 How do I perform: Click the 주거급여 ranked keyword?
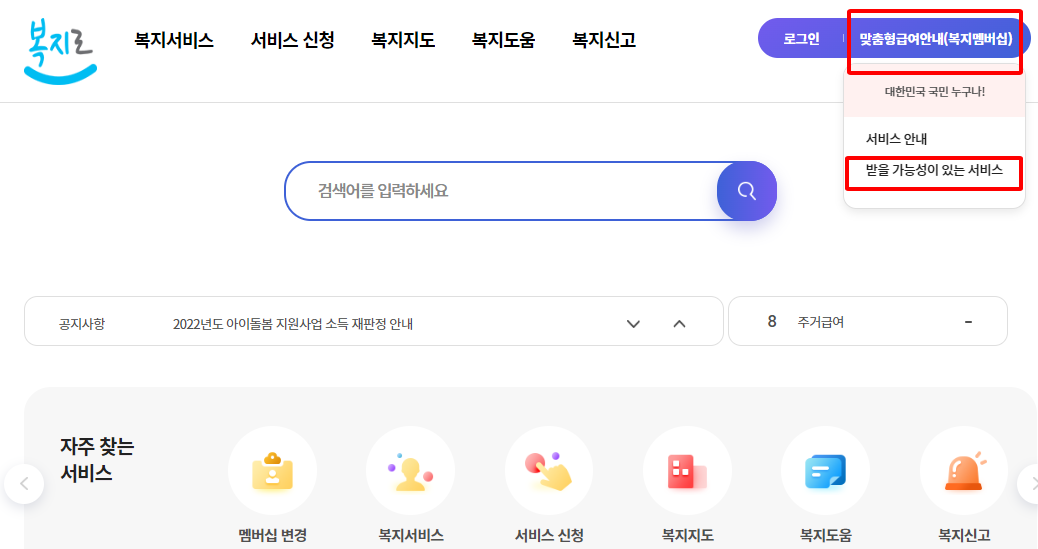coord(821,322)
